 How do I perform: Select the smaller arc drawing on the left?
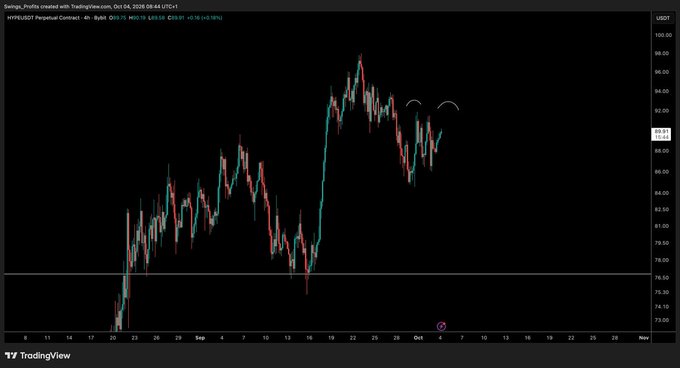(413, 103)
